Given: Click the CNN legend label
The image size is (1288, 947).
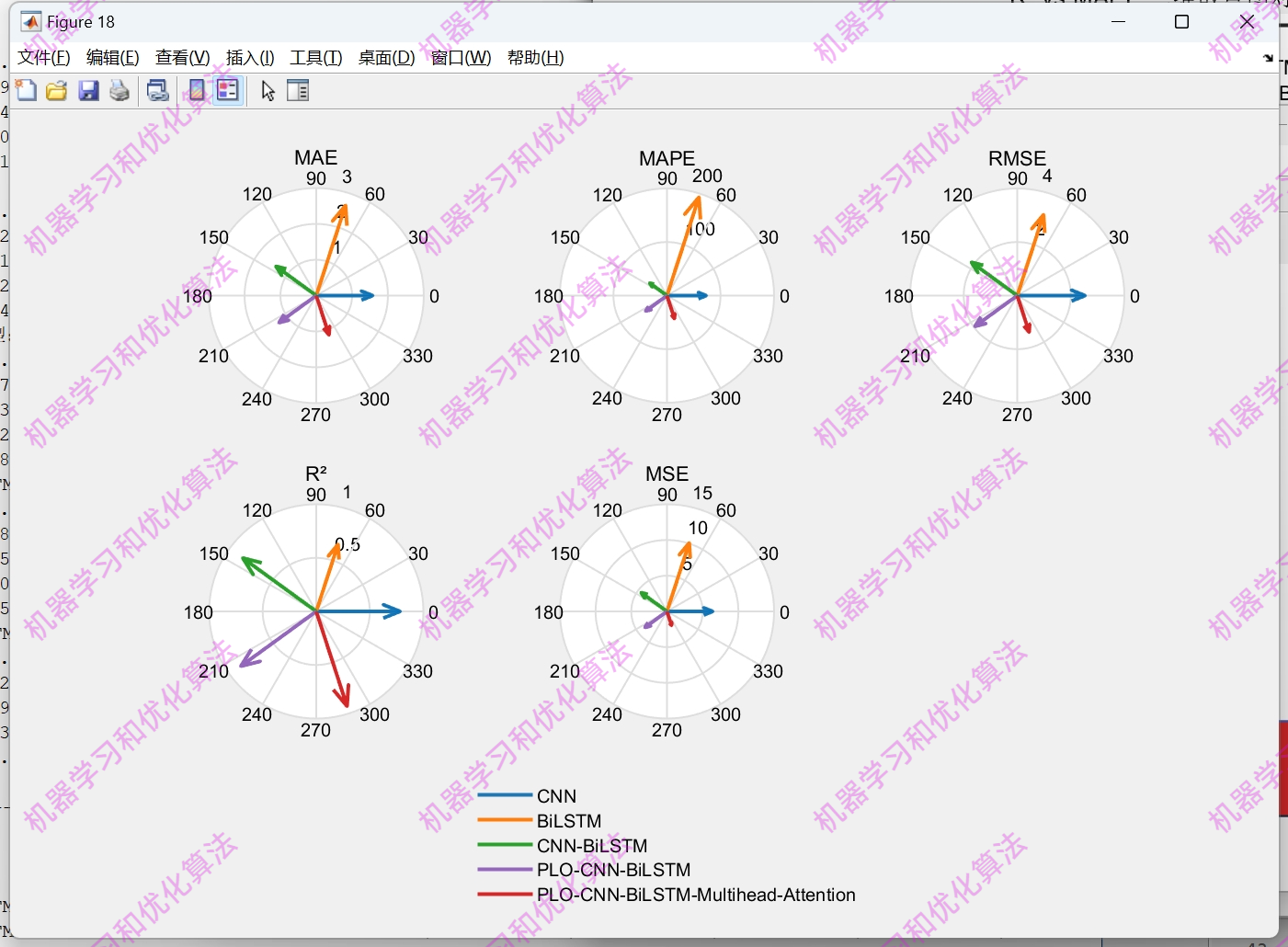Looking at the screenshot, I should 557,796.
